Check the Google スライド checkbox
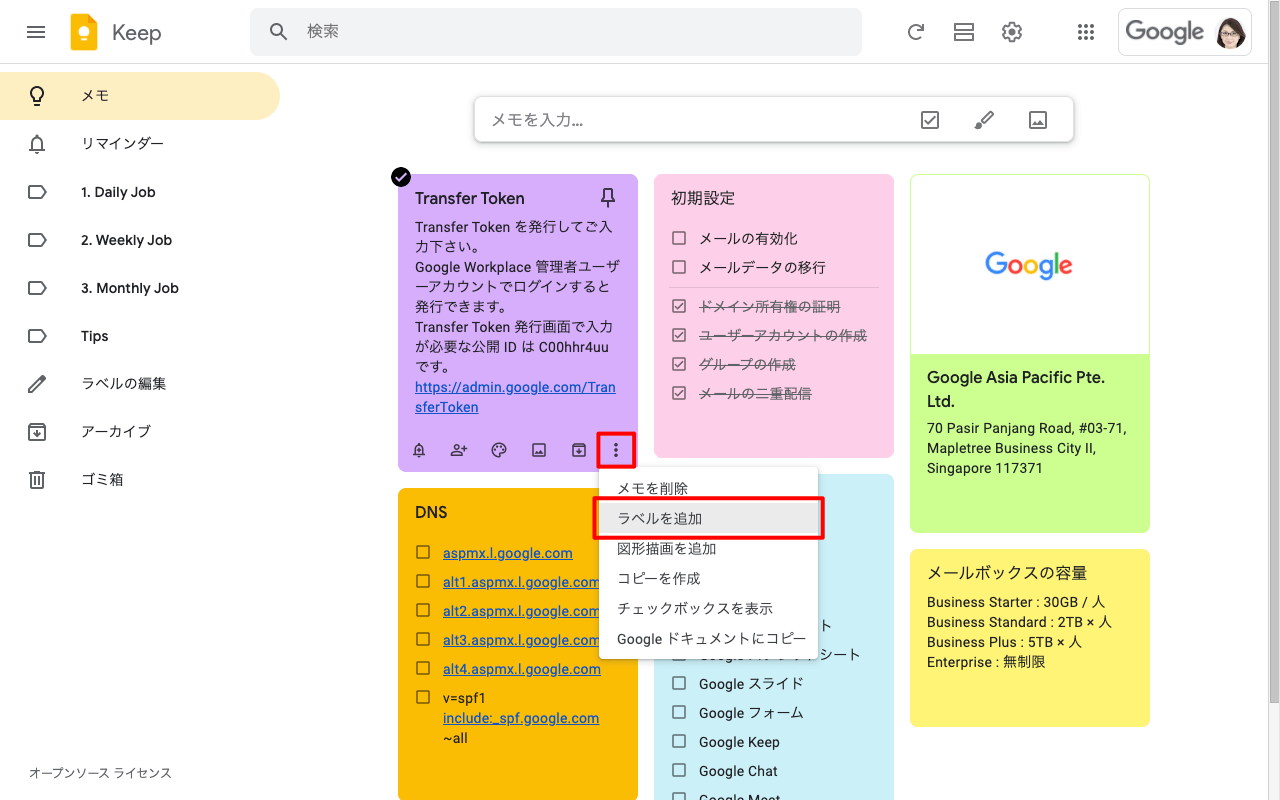Viewport: 1280px width, 800px height. (x=679, y=683)
